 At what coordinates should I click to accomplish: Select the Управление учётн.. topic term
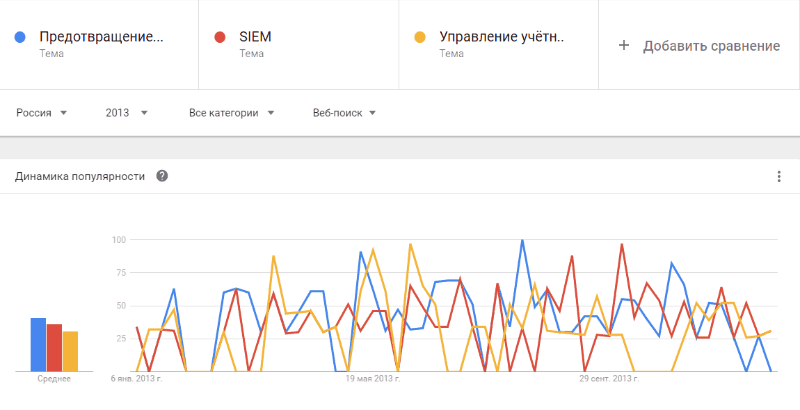502,38
